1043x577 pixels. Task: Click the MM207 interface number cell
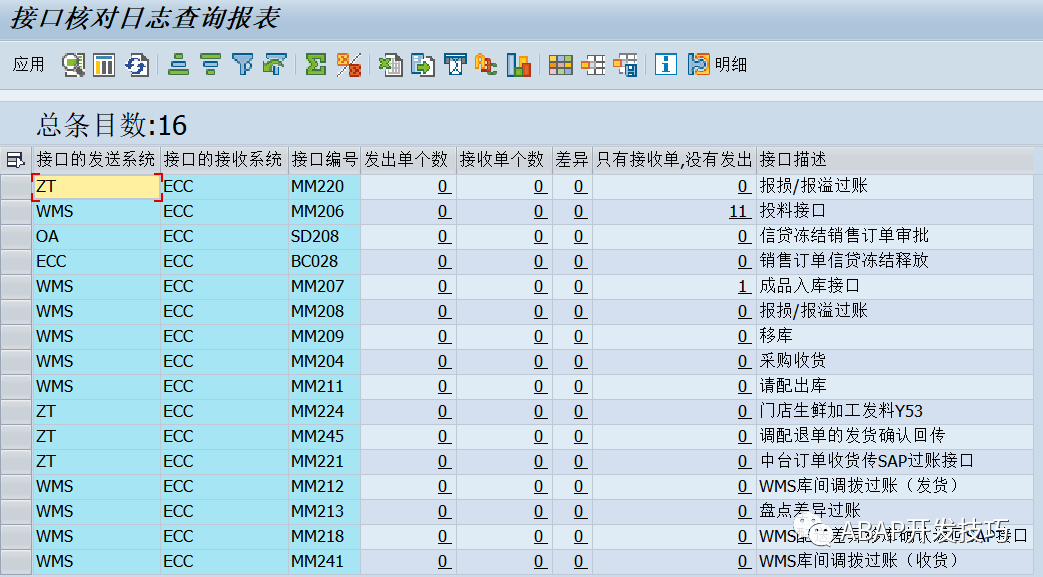325,287
